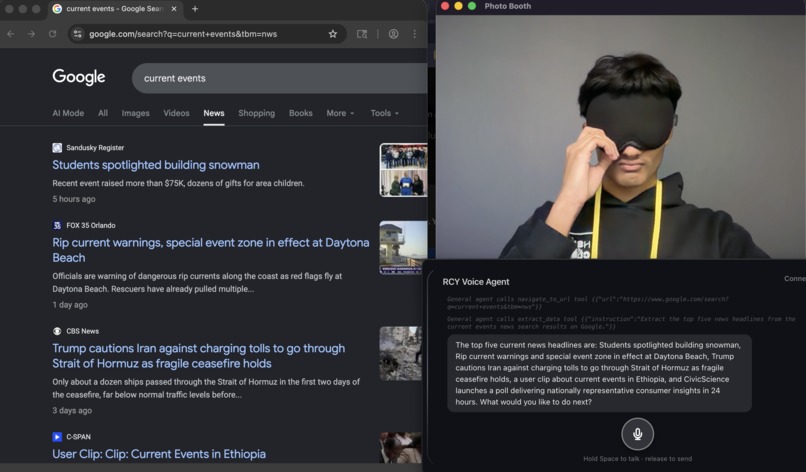Expand the More dropdown
Screen dimensions: 806x472
[x=340, y=113]
